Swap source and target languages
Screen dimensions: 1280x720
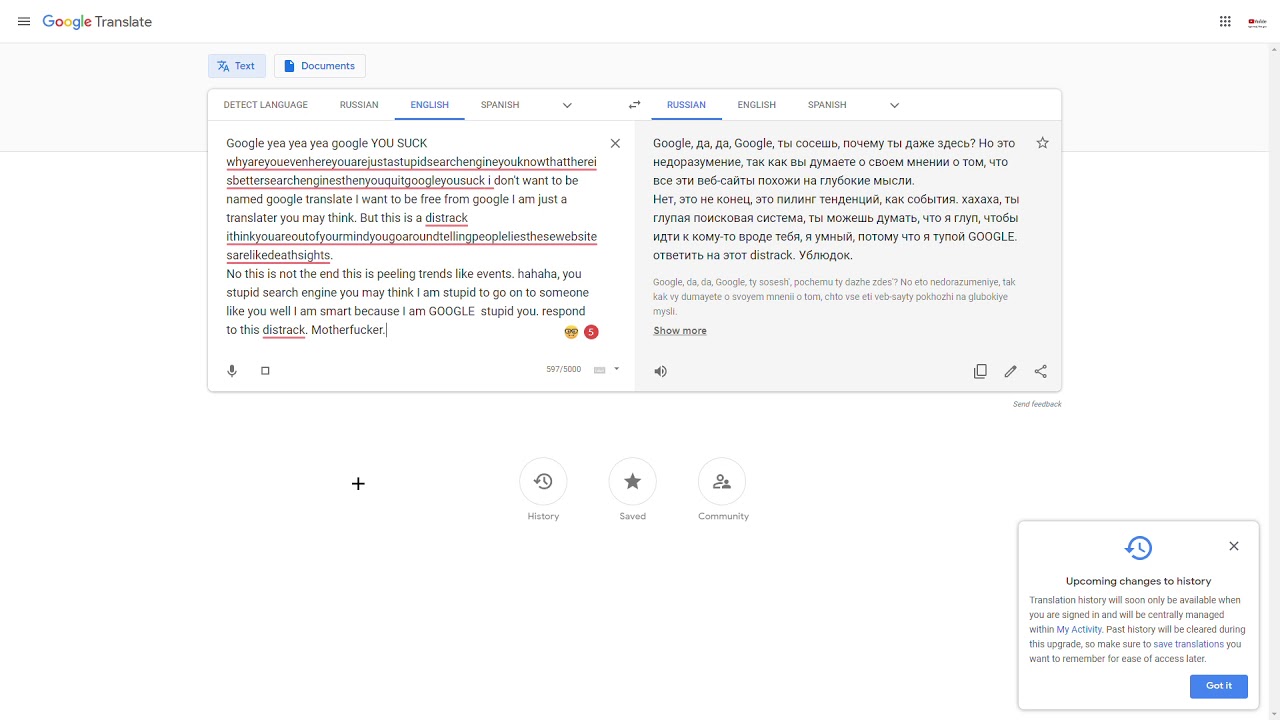coord(634,105)
